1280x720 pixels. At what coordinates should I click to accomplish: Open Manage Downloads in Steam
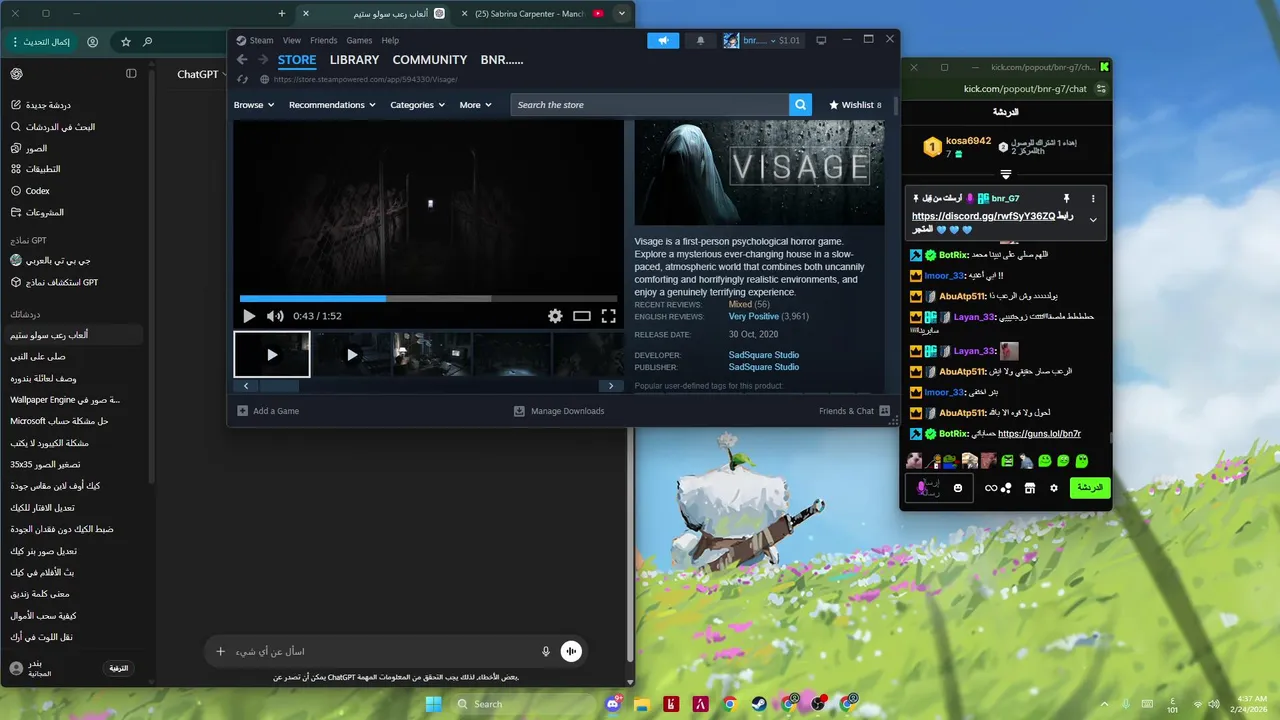(x=559, y=411)
